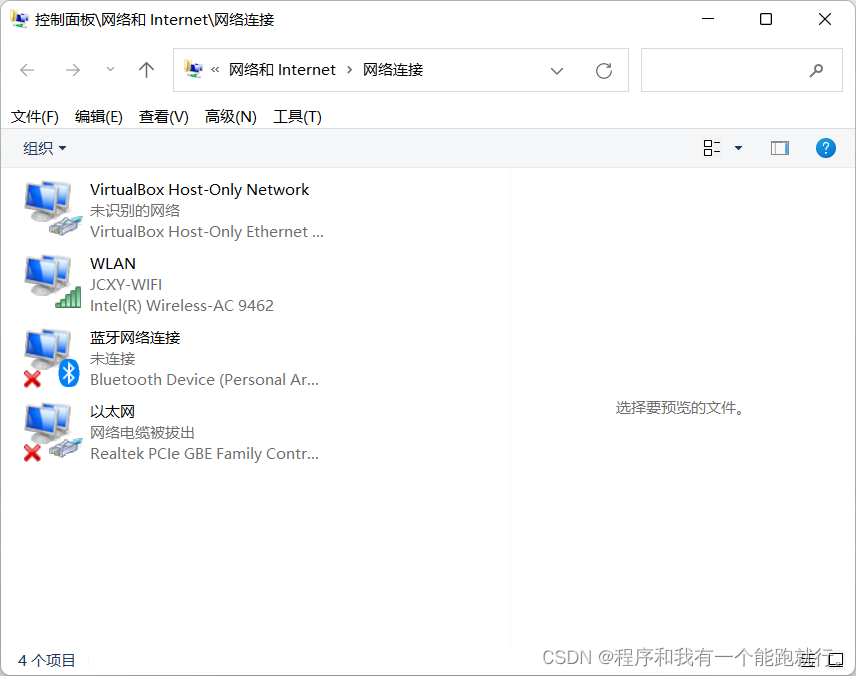Image resolution: width=856 pixels, height=676 pixels.
Task: Open Help with the blue question mark icon
Action: [825, 147]
